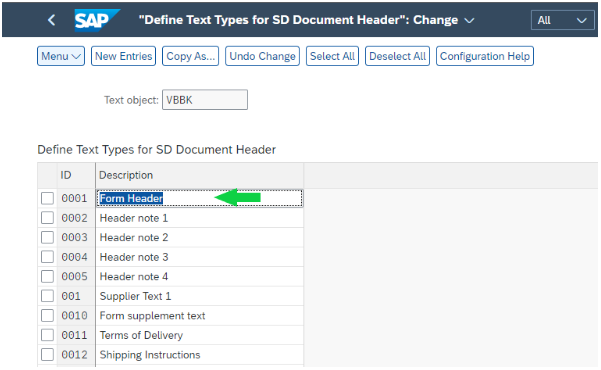This screenshot has height=370, width=601.
Task: Go back using the left arrow icon
Action: click(x=52, y=20)
